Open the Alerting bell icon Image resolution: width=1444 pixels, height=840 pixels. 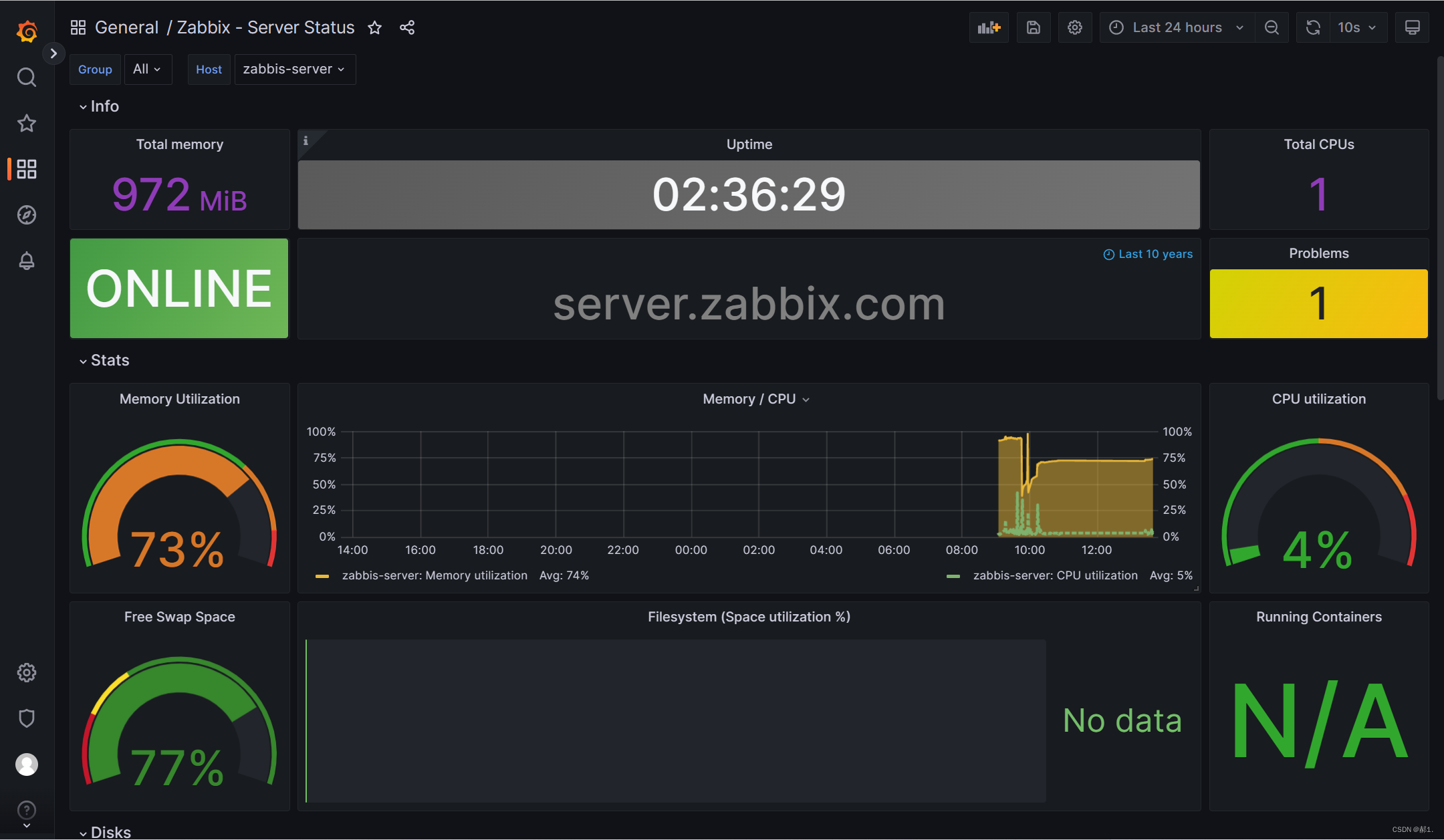27,261
